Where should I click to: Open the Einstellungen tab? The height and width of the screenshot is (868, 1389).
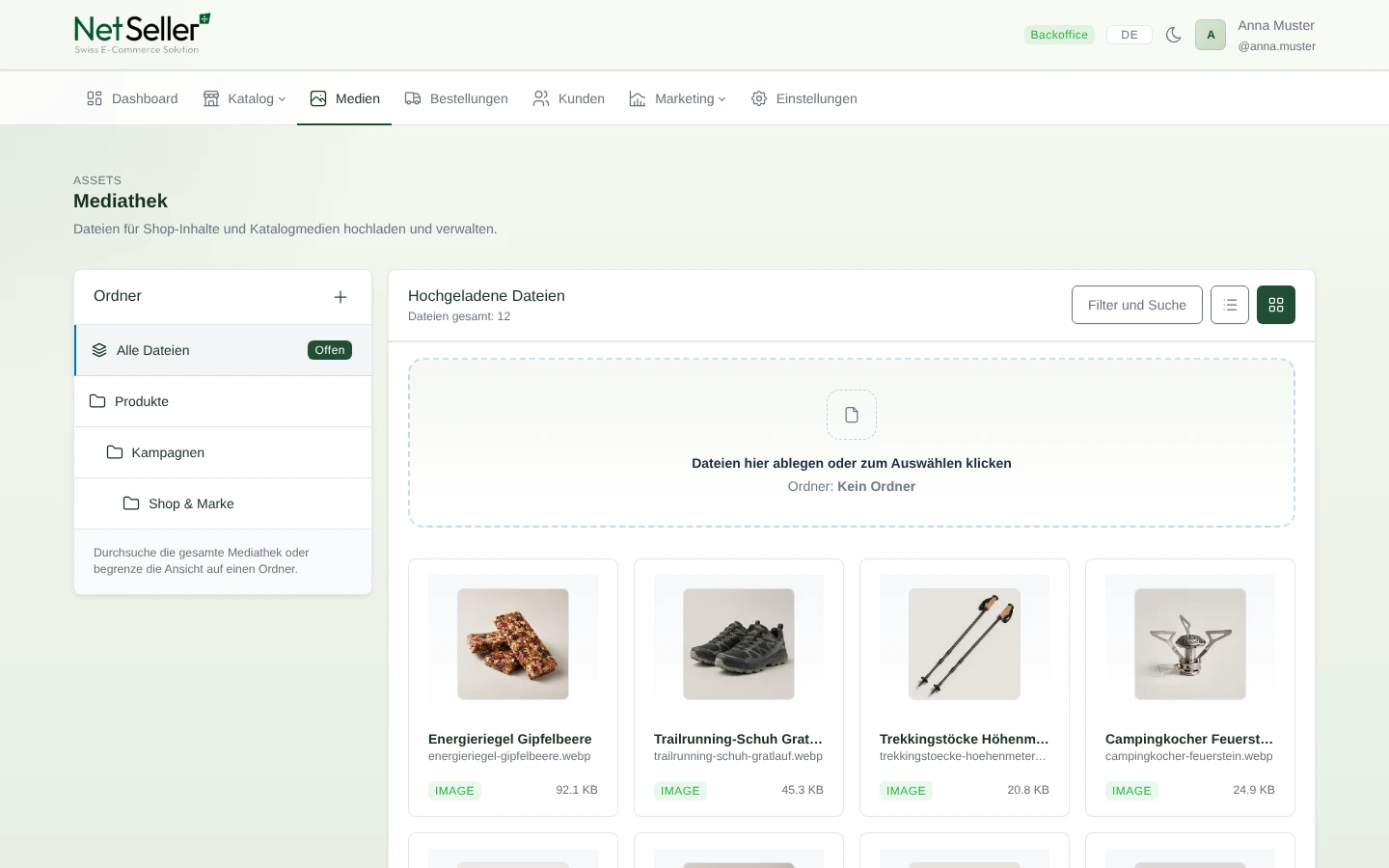pyautogui.click(x=804, y=98)
